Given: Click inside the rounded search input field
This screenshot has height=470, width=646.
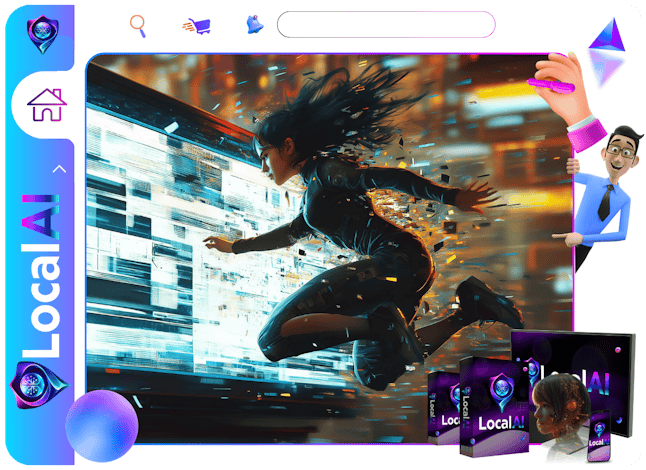Looking at the screenshot, I should pyautogui.click(x=386, y=25).
